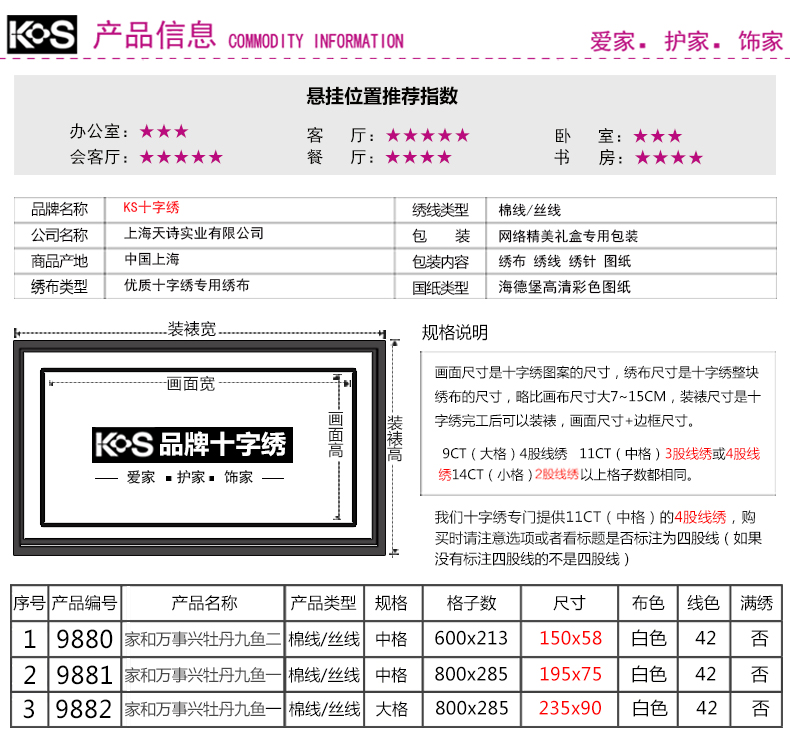Click the 悬挂位置推荐指数 title
The width and height of the screenshot is (790, 732).
pos(382,96)
